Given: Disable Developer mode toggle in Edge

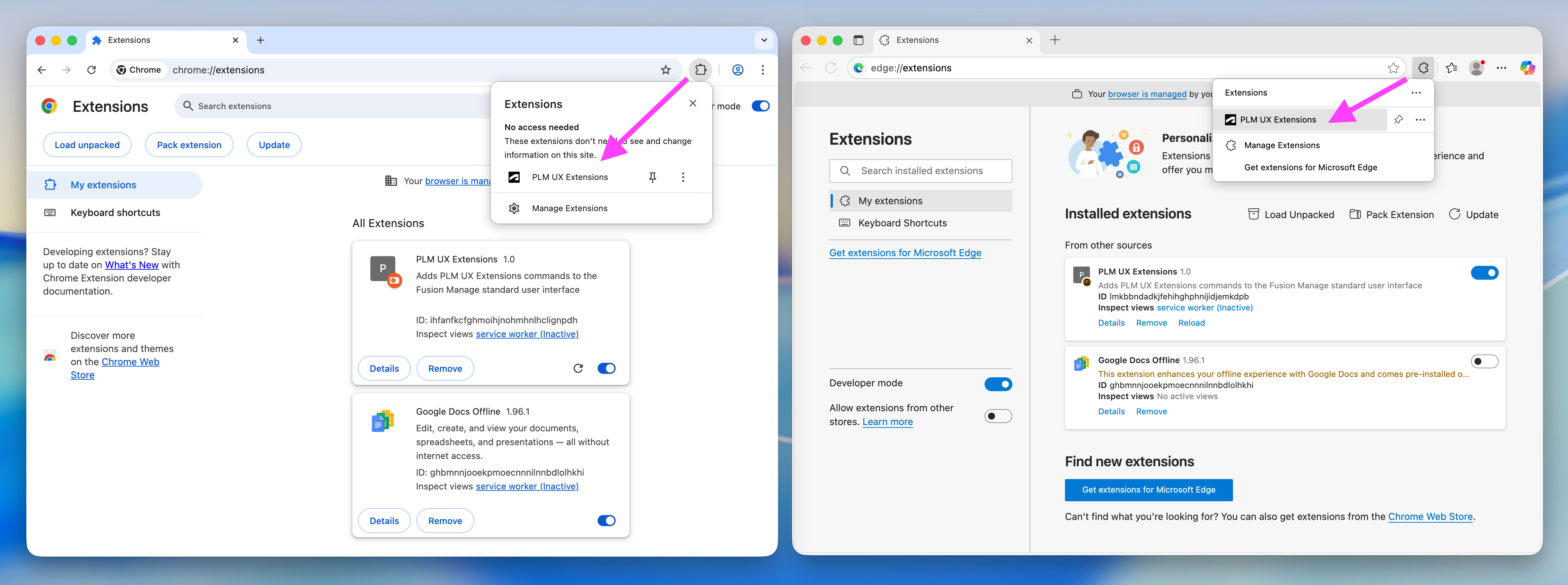Looking at the screenshot, I should [x=998, y=384].
